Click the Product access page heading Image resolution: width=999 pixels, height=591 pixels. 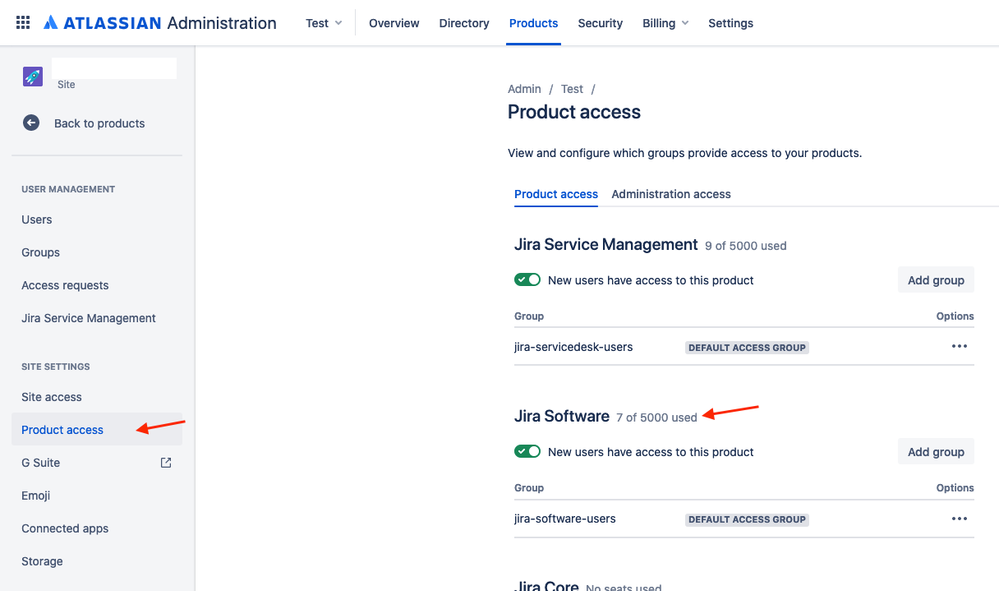point(574,112)
